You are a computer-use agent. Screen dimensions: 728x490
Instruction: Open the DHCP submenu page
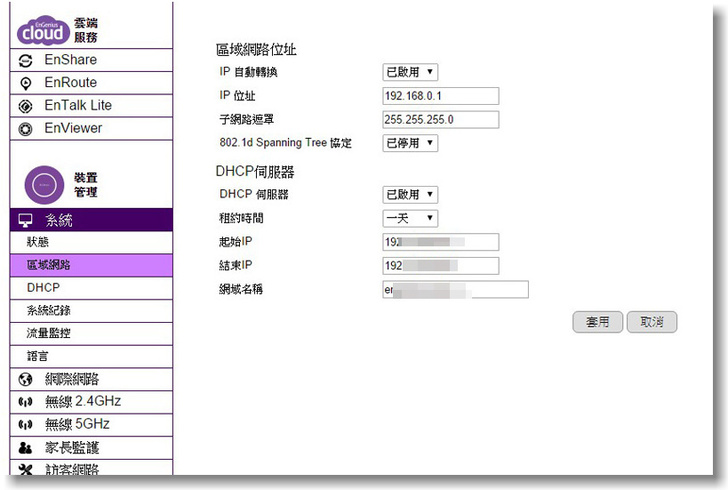(x=91, y=287)
